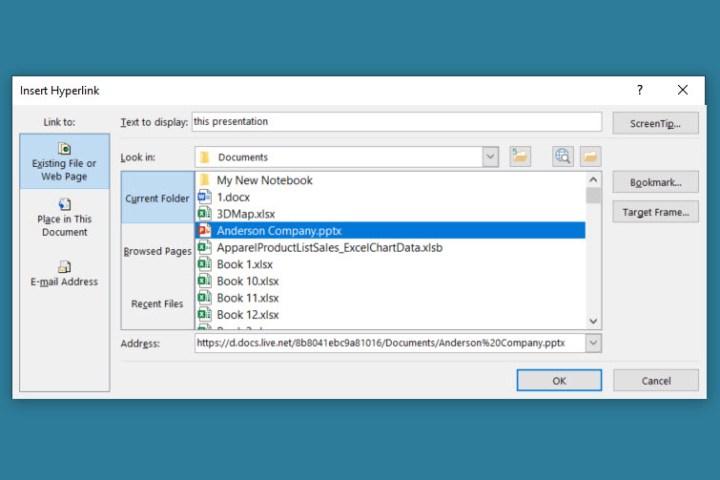Viewport: 720px width, 480px height.
Task: Switch to the Browsed Pages tab
Action: coord(157,251)
